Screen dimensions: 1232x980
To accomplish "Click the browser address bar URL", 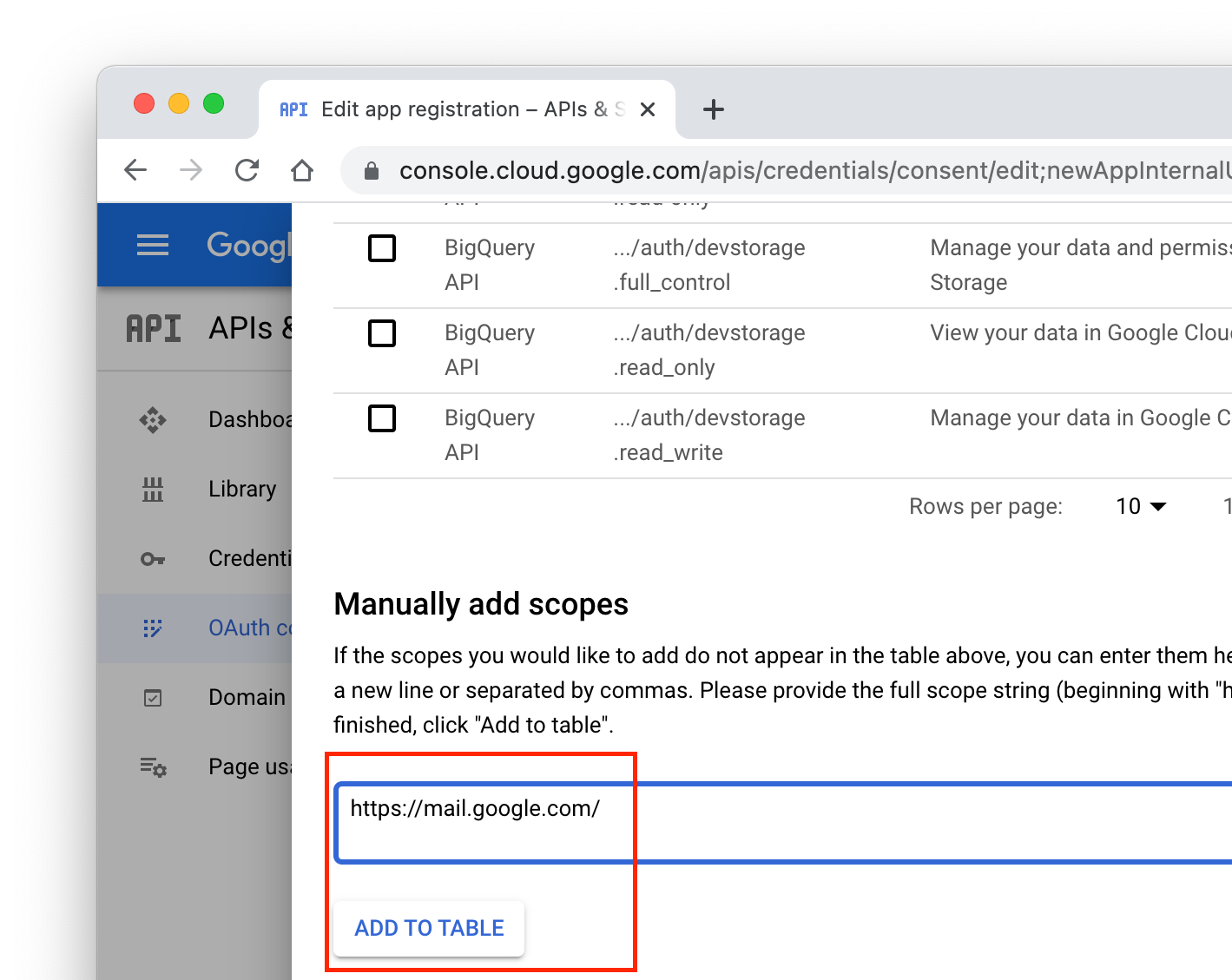I will [814, 171].
